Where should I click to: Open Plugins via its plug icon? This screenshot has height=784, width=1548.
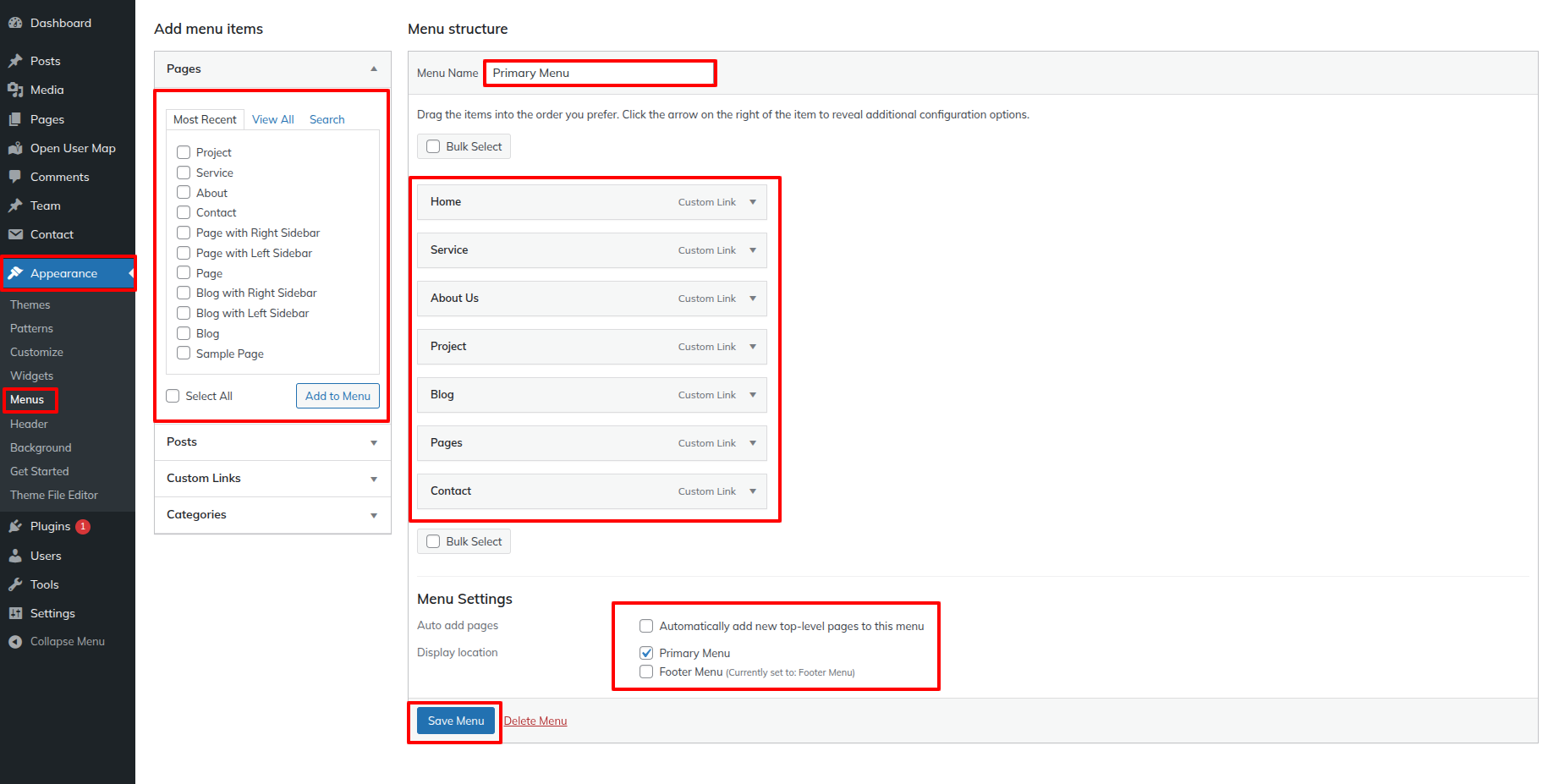pyautogui.click(x=15, y=526)
